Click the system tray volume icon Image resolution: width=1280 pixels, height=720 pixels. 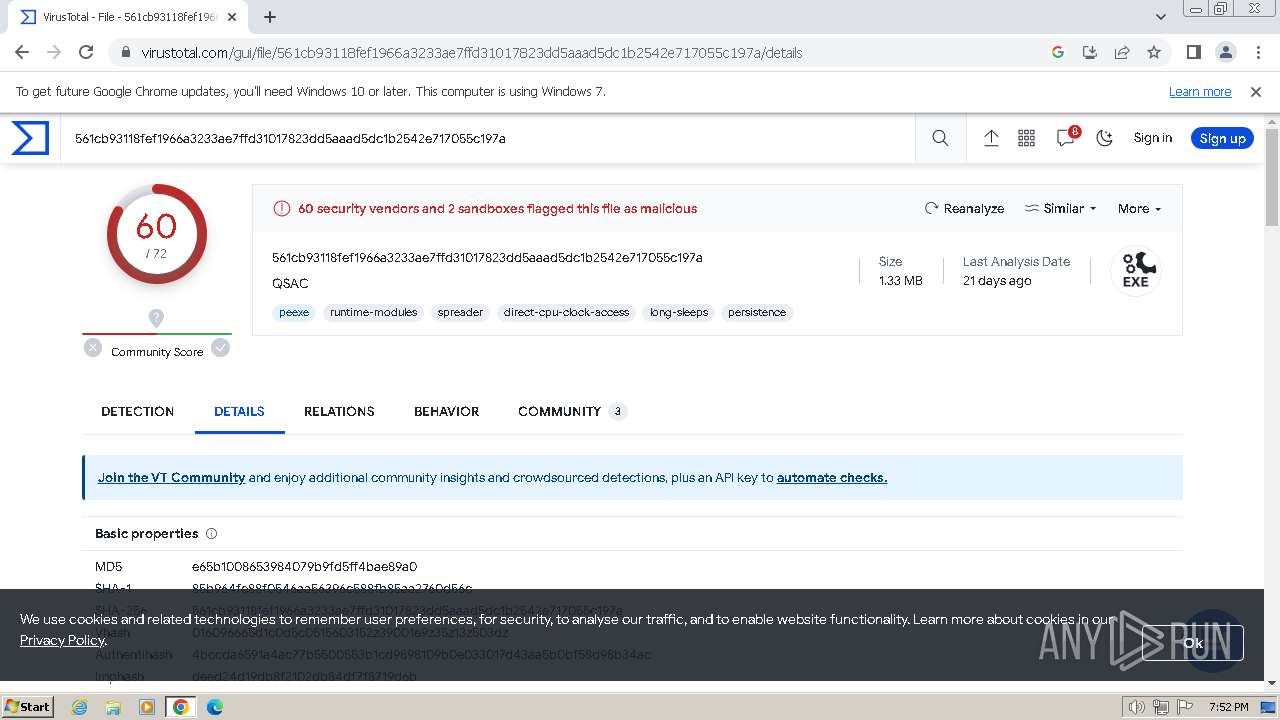click(x=1136, y=707)
